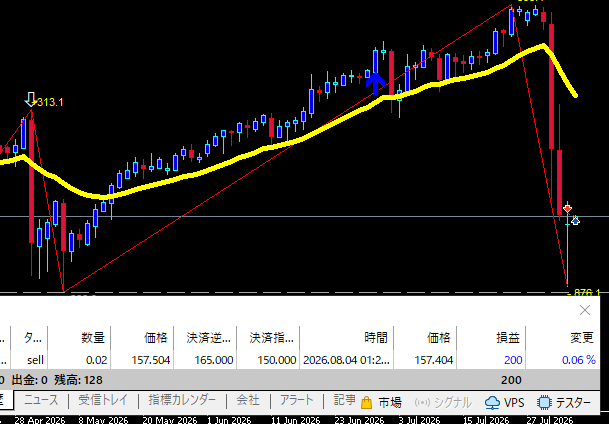Click the 変更 column header
609x424 pixels.
pos(563,338)
